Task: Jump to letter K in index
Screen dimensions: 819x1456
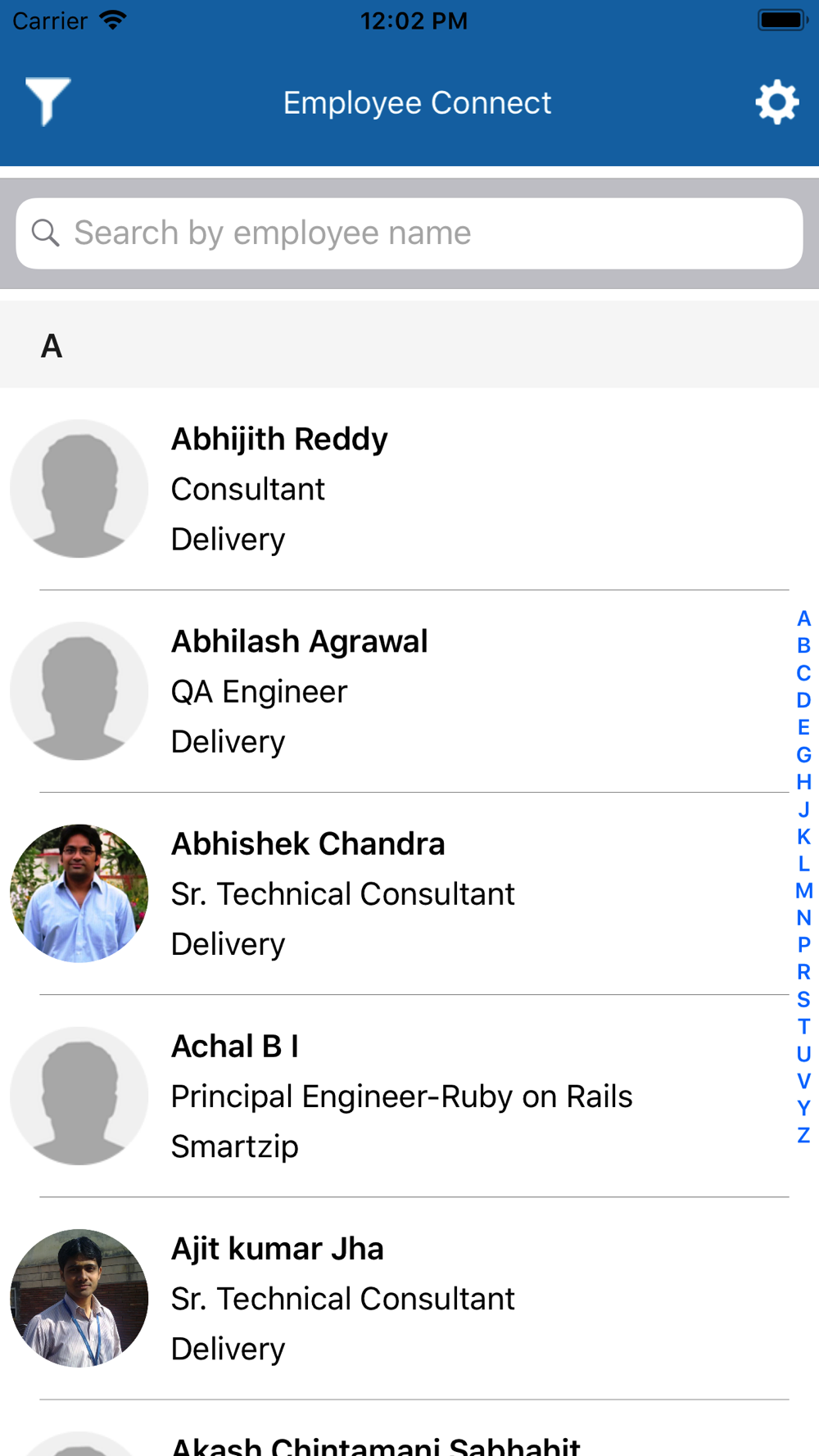Action: (803, 836)
